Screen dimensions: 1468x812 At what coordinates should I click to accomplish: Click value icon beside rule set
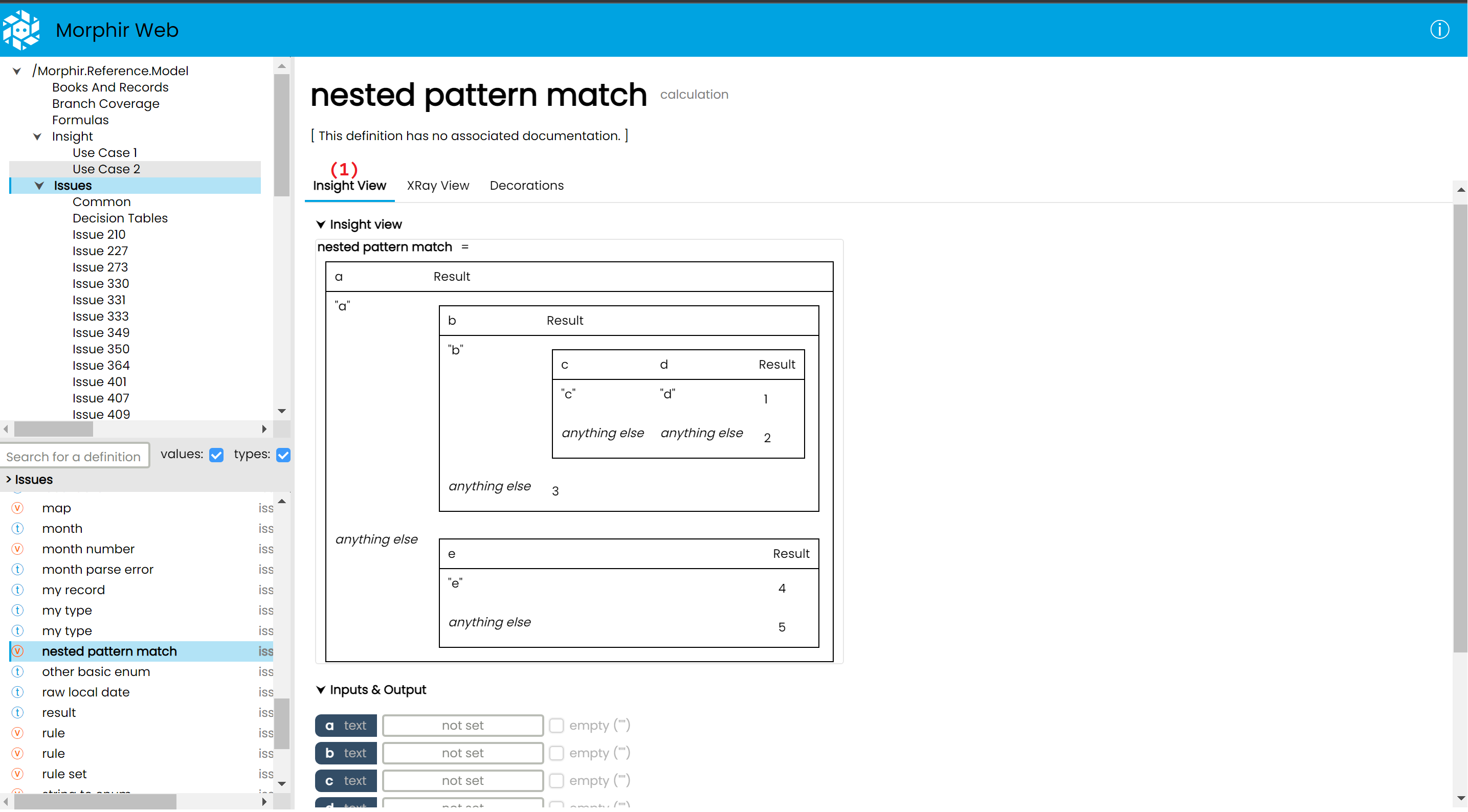coord(18,774)
